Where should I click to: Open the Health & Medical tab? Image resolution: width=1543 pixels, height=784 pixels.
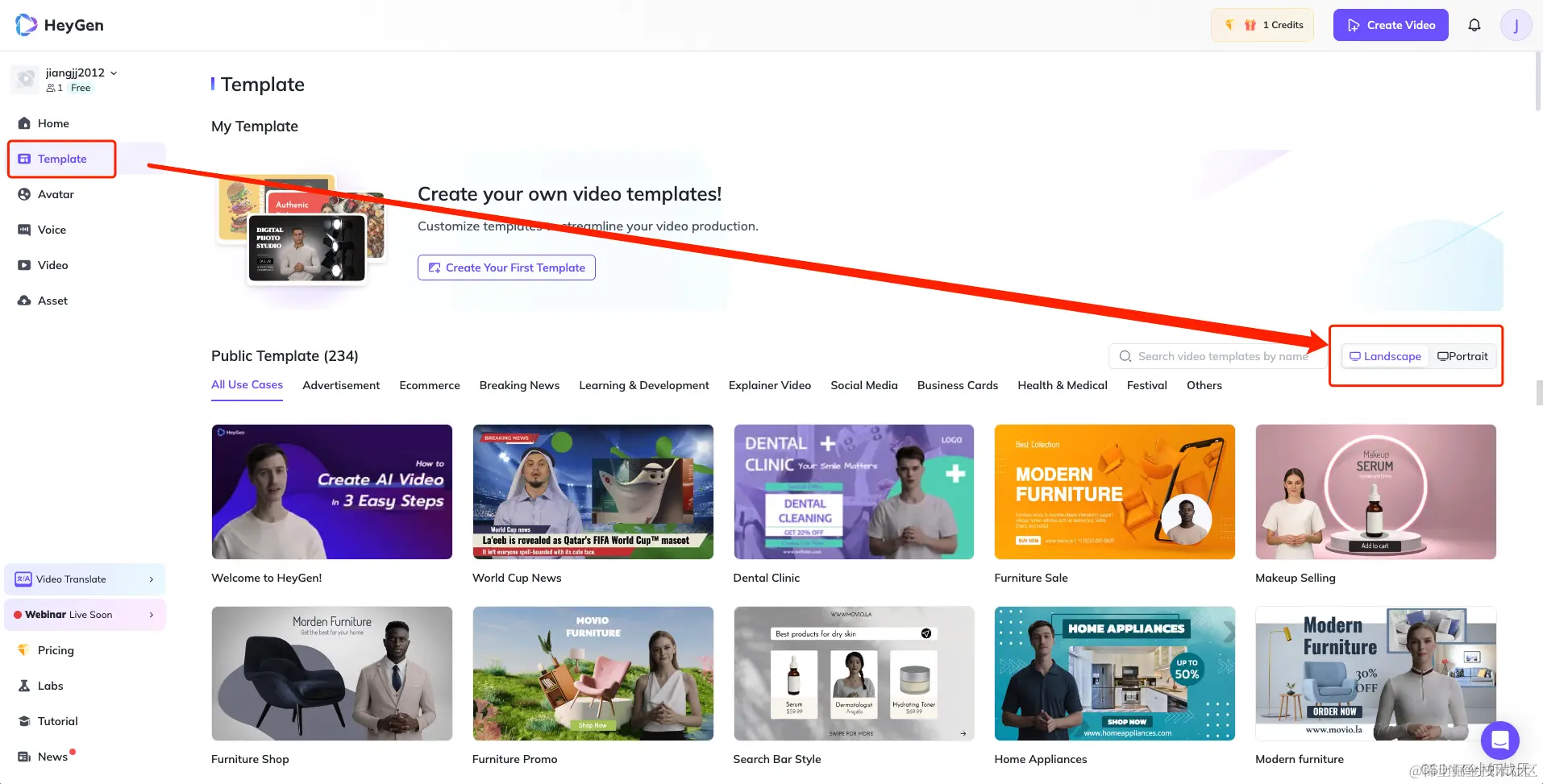[1063, 385]
